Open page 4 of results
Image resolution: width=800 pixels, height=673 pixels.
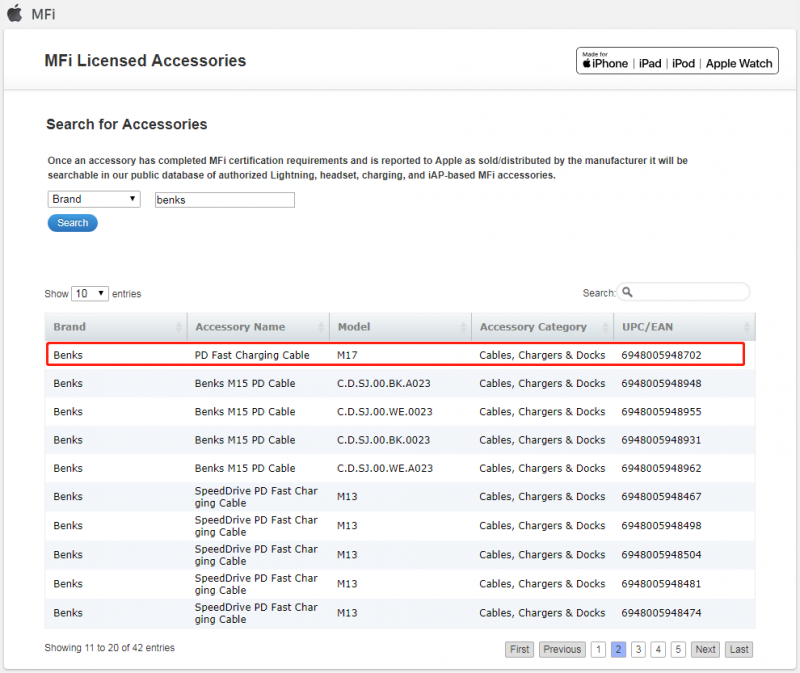[x=658, y=649]
